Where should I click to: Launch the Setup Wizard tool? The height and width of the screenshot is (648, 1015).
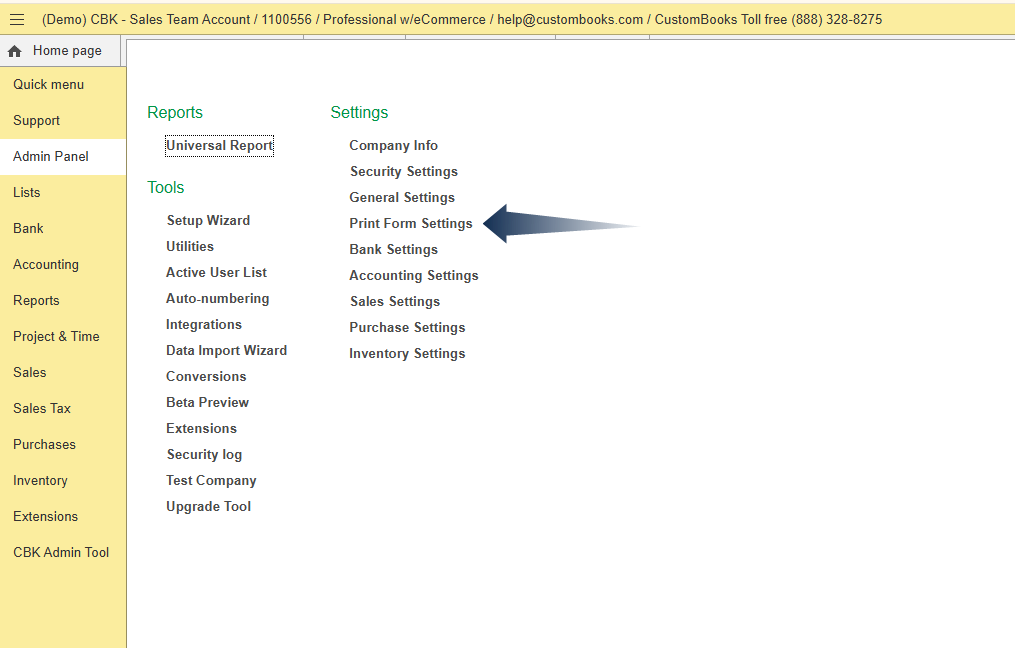[x=208, y=221]
